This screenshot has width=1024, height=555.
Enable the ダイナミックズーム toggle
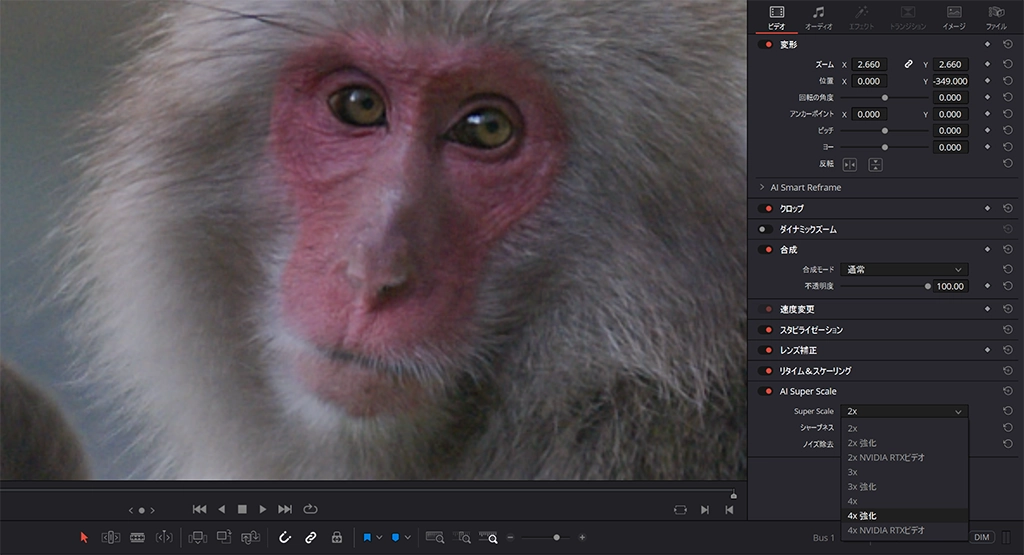click(764, 229)
